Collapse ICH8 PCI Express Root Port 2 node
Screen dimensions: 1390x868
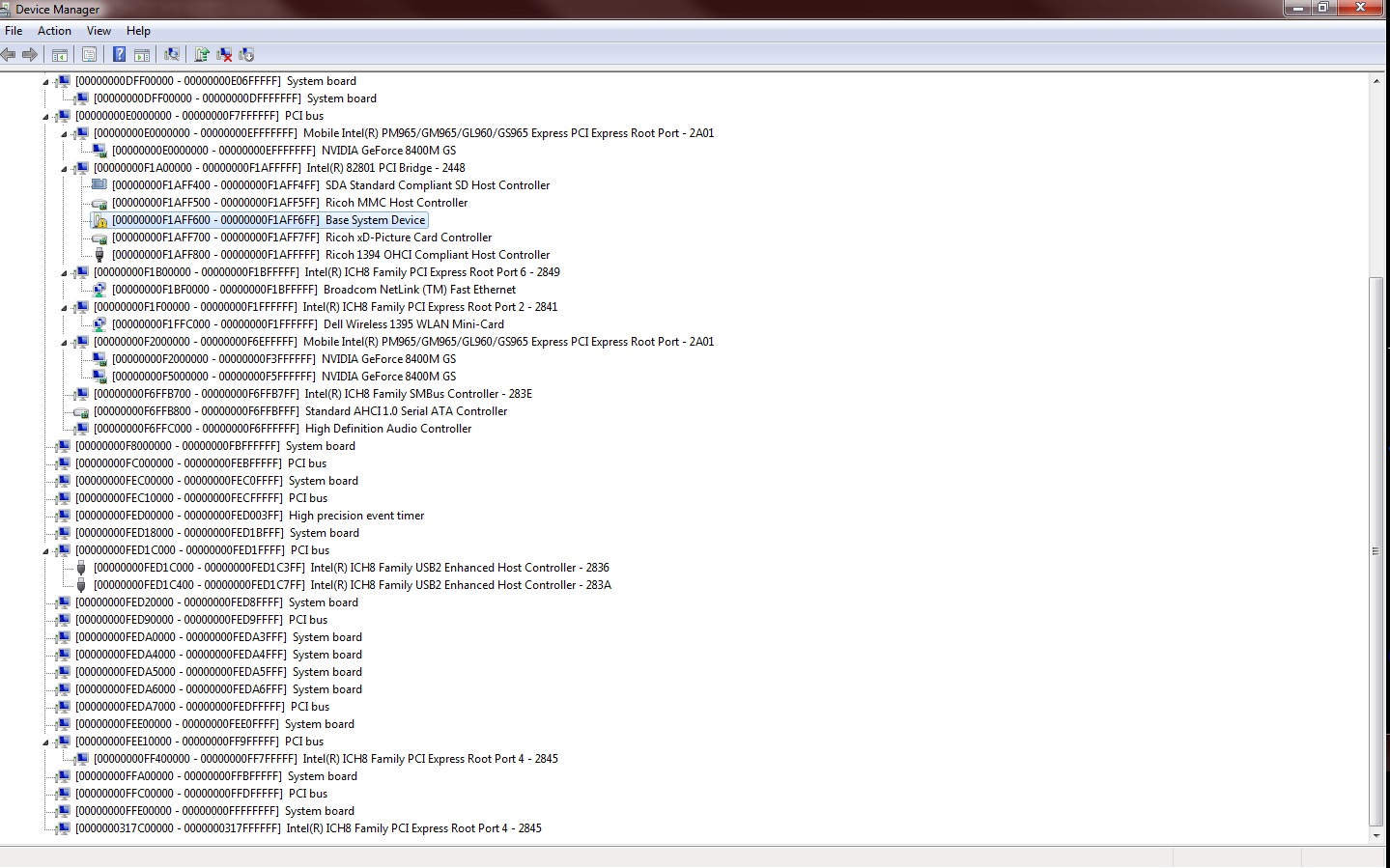coord(64,308)
